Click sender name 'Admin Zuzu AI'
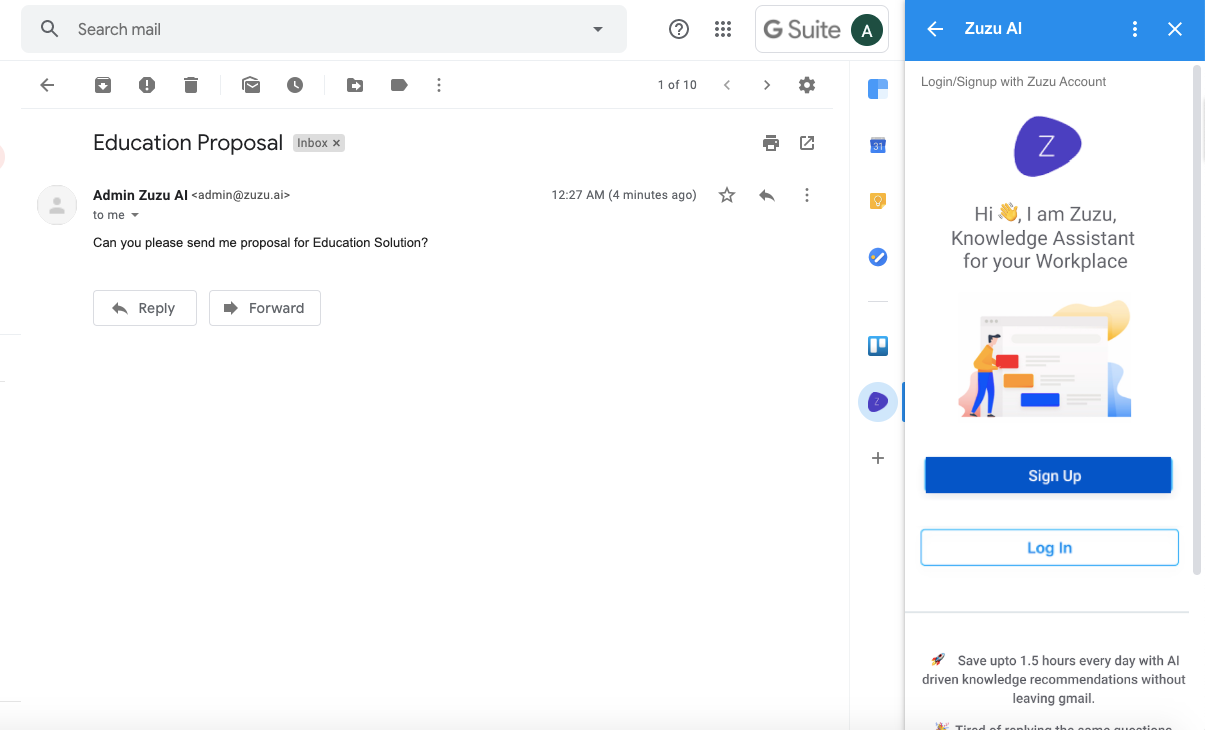 click(x=140, y=195)
